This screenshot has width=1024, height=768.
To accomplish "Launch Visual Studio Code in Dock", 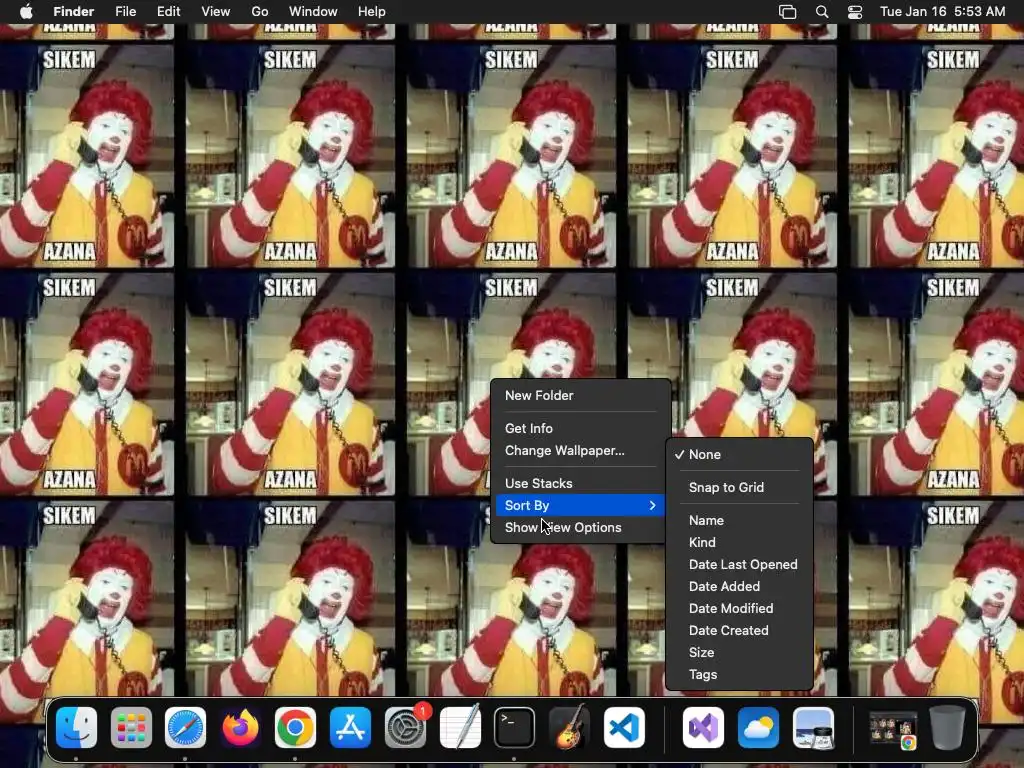I will pos(624,728).
